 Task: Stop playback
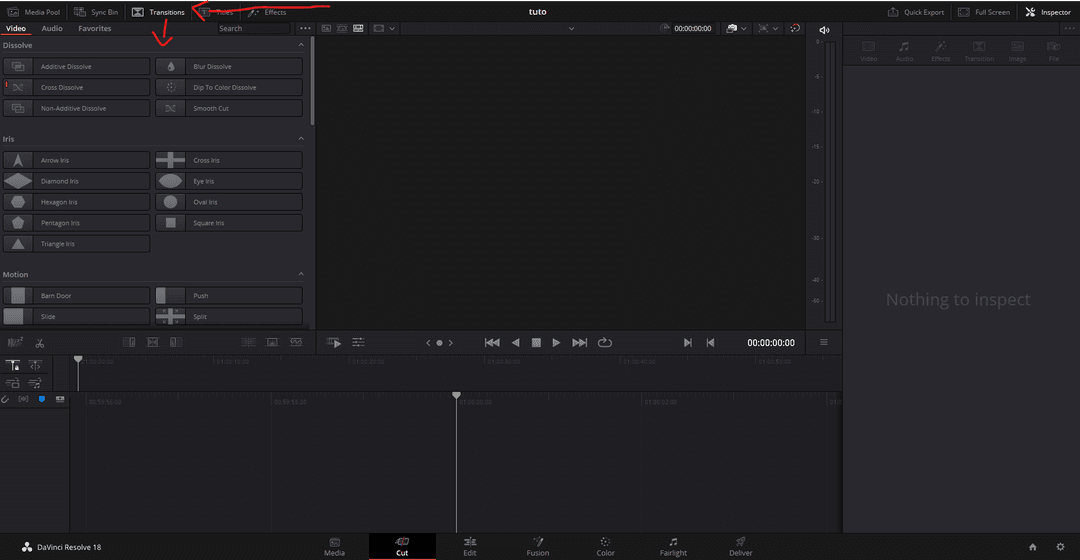tap(536, 342)
